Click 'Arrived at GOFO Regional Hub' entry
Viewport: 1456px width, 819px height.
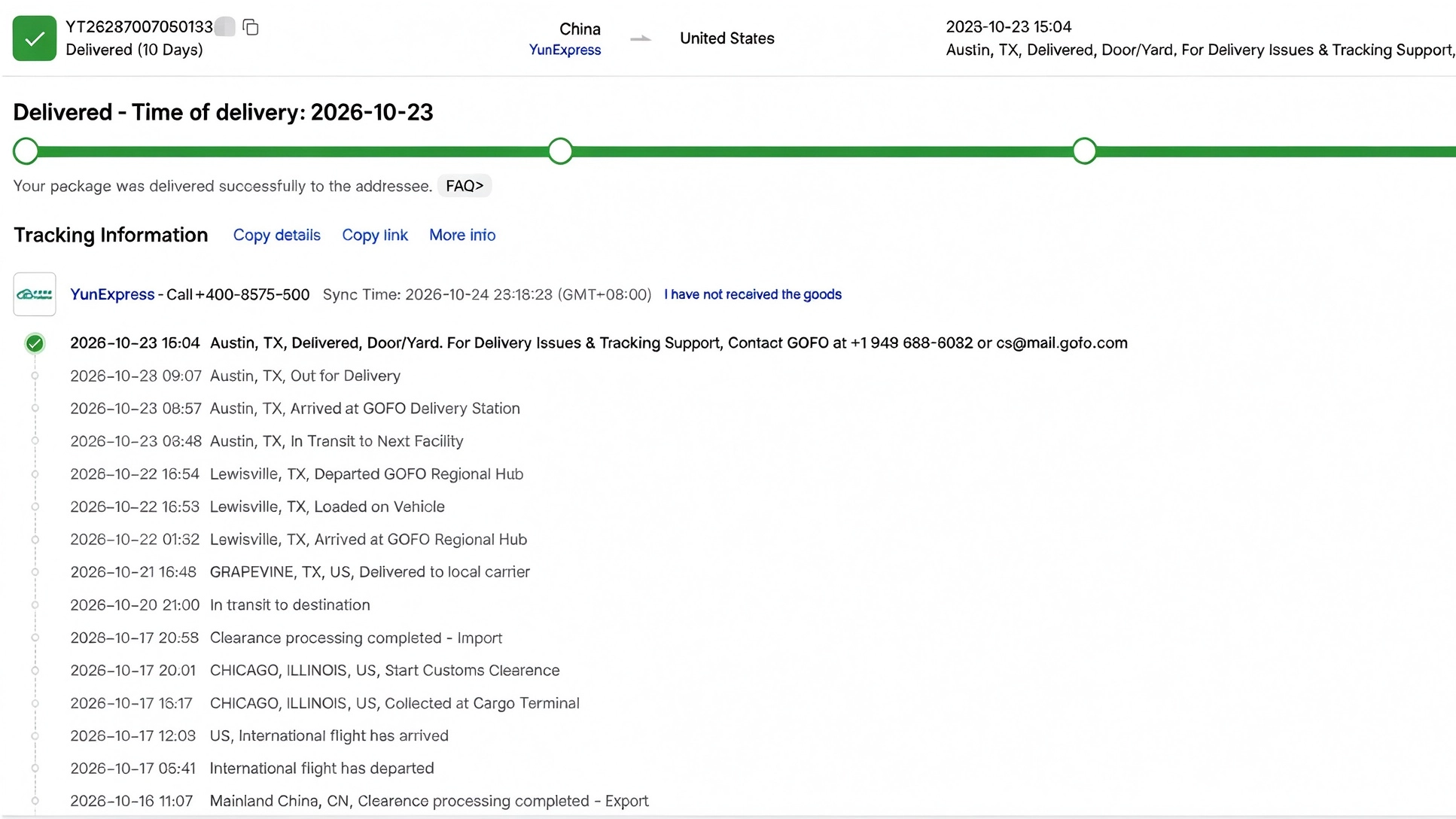pos(368,540)
